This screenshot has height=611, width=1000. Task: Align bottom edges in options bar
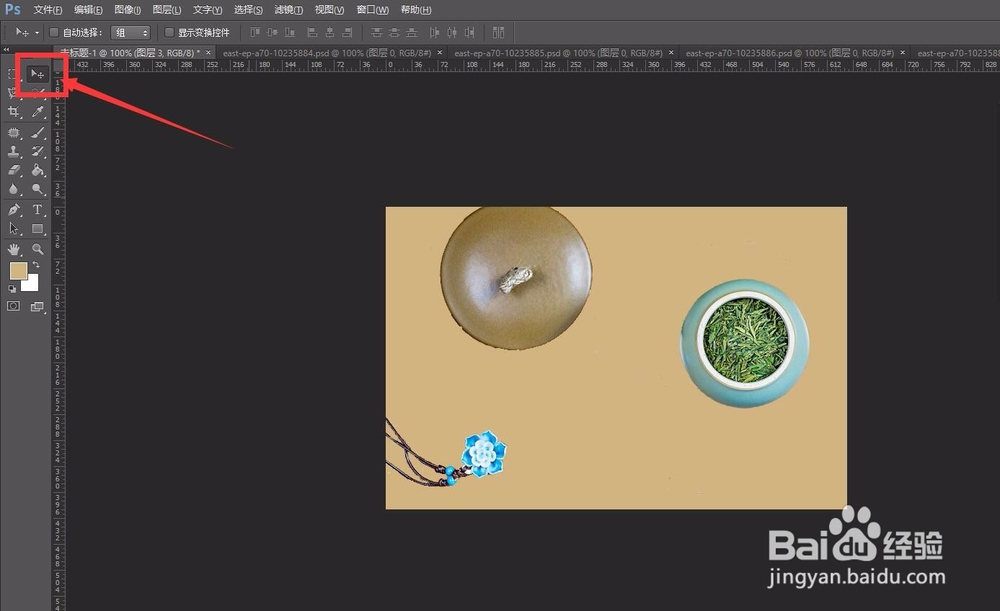(290, 33)
